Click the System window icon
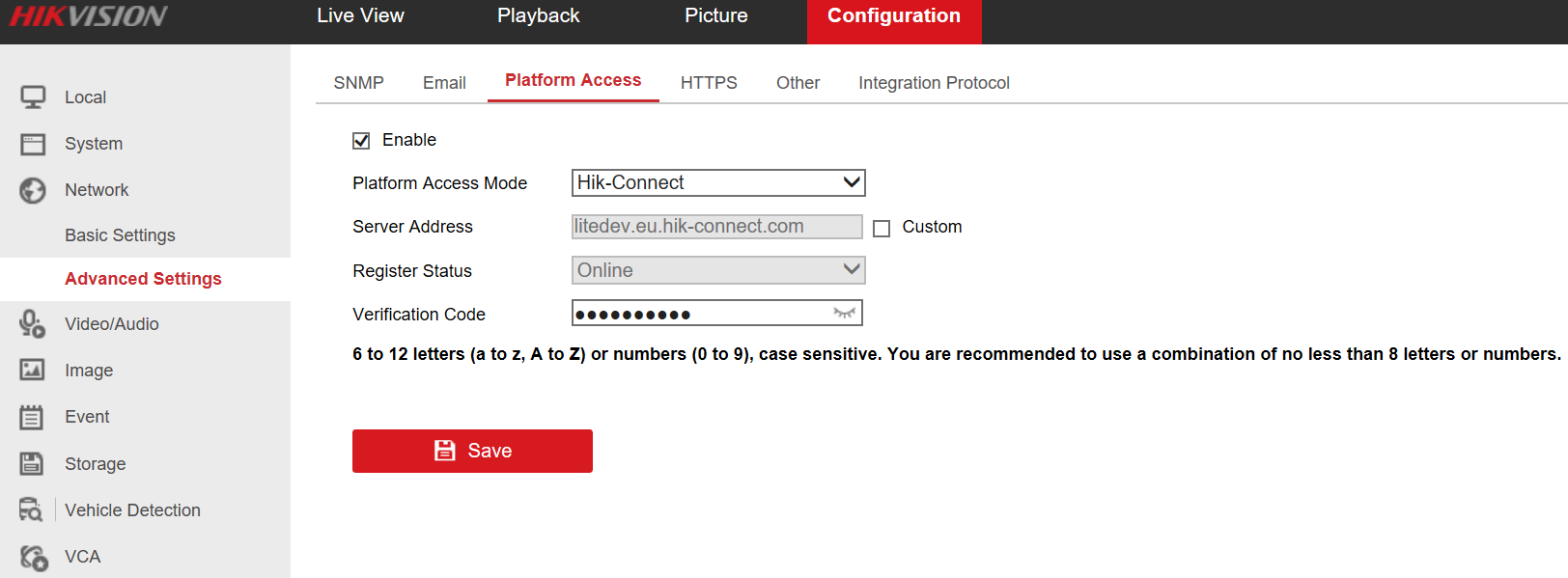The image size is (1568, 578). (33, 144)
